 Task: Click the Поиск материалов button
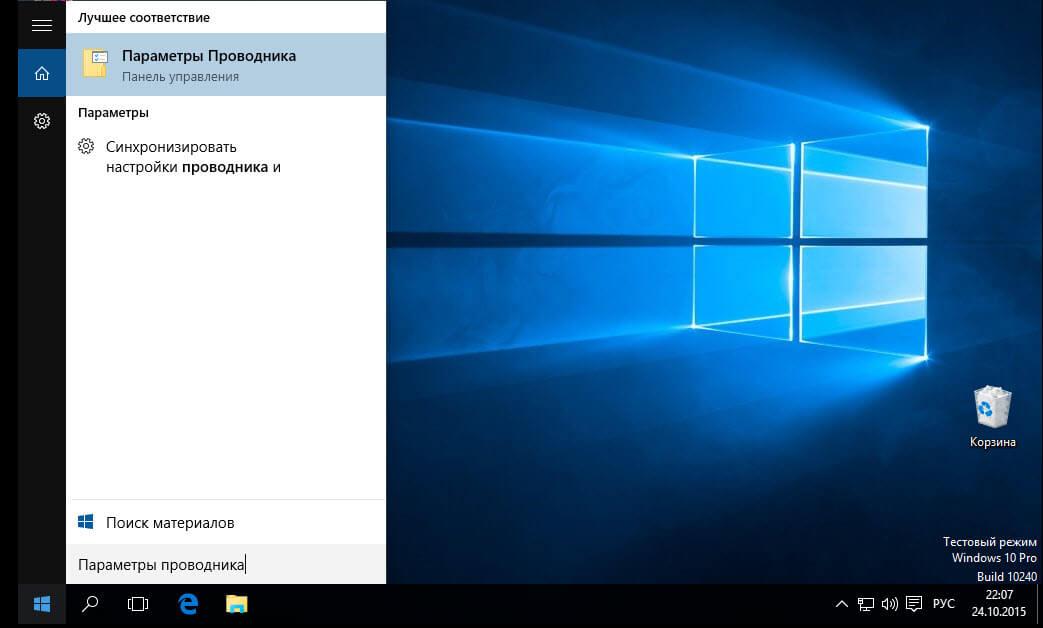(x=226, y=522)
